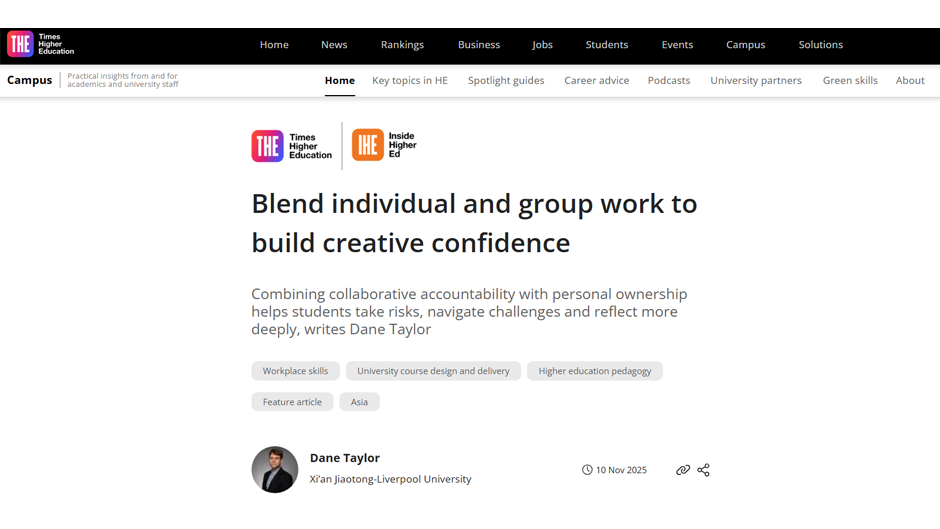Open the Green skills tab
Image resolution: width=940 pixels, height=529 pixels.
[x=850, y=81]
